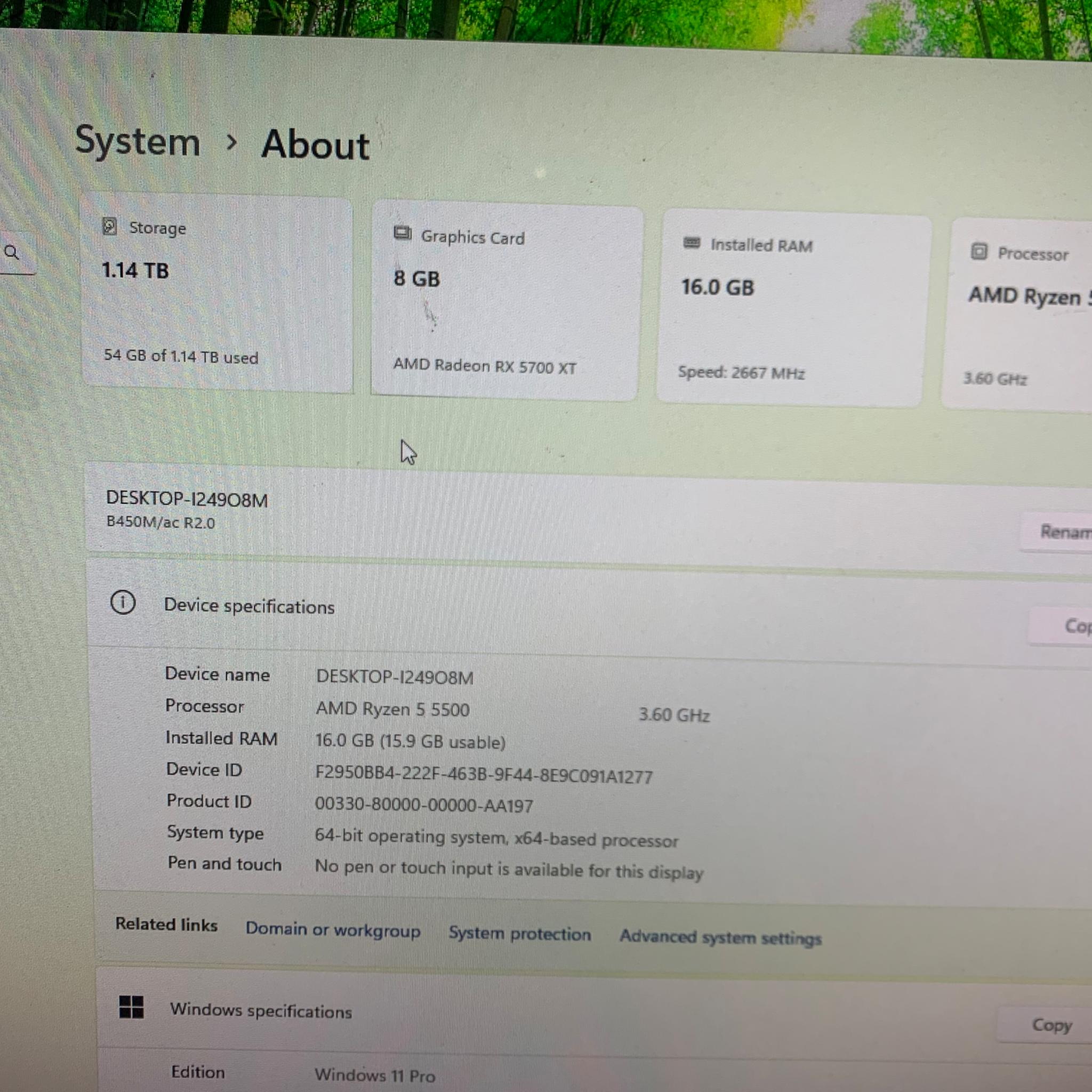The width and height of the screenshot is (1092, 1092).
Task: Go back to System breadcrumb
Action: click(x=138, y=141)
